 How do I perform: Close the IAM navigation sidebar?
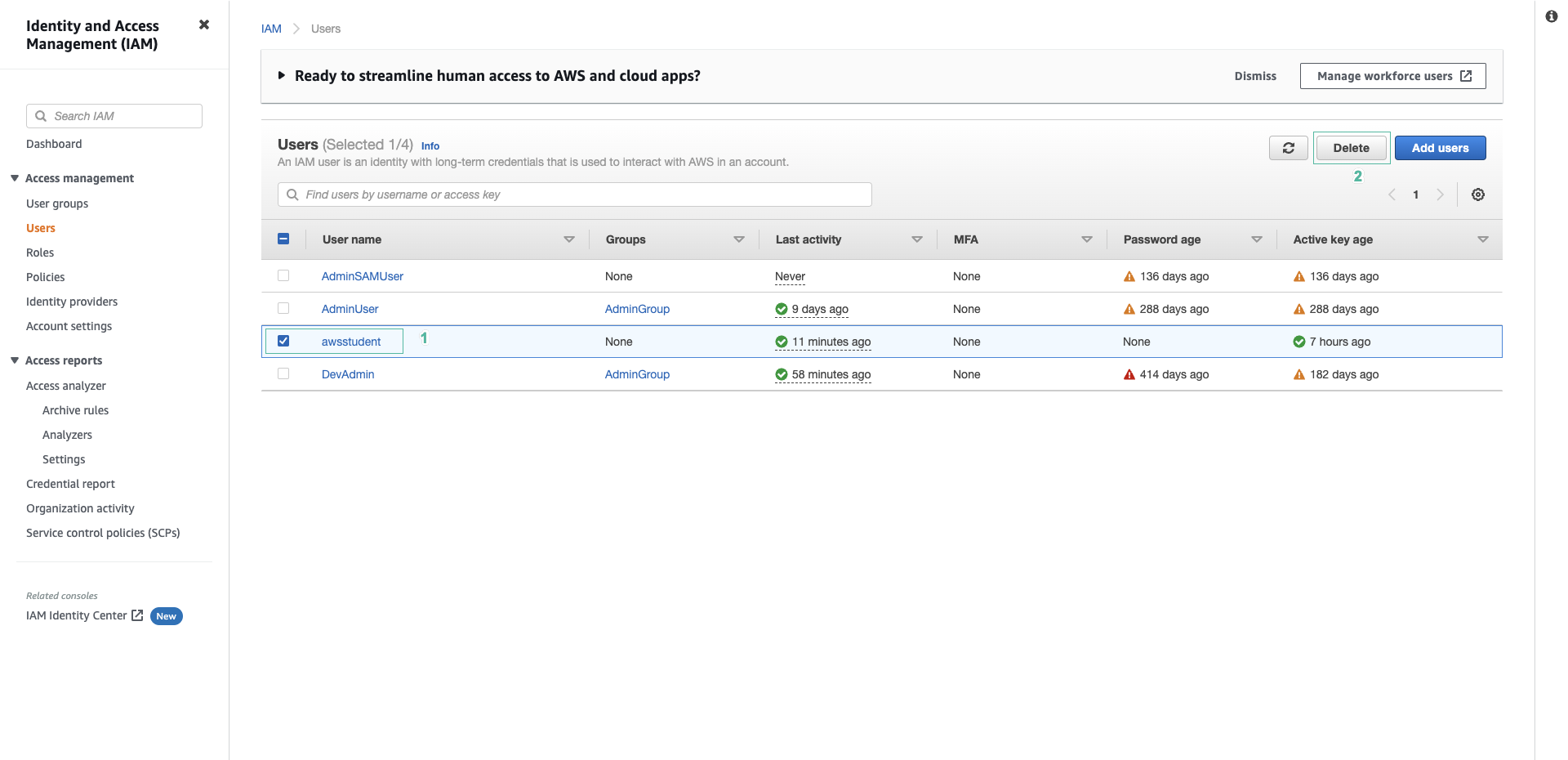point(204,25)
